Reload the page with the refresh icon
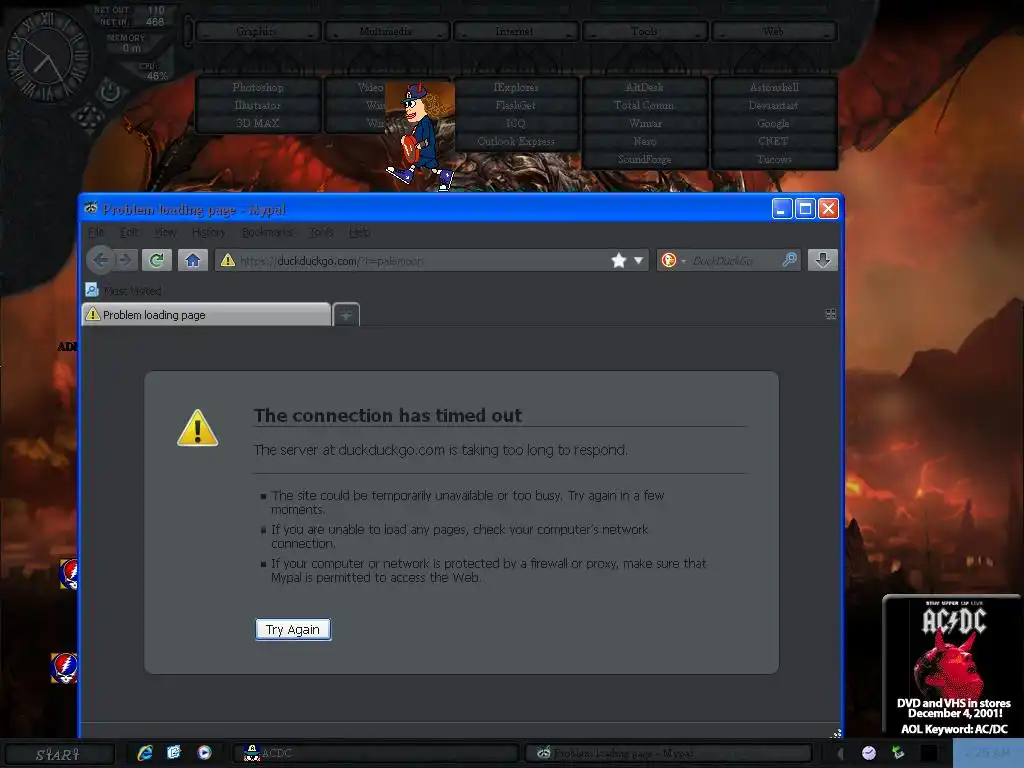1024x768 pixels. 157,260
